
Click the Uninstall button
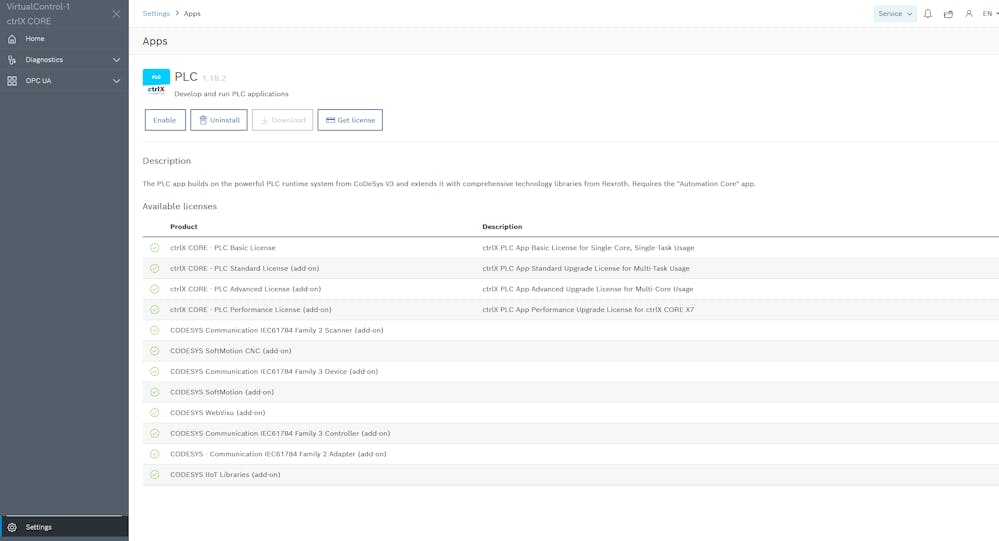point(219,120)
